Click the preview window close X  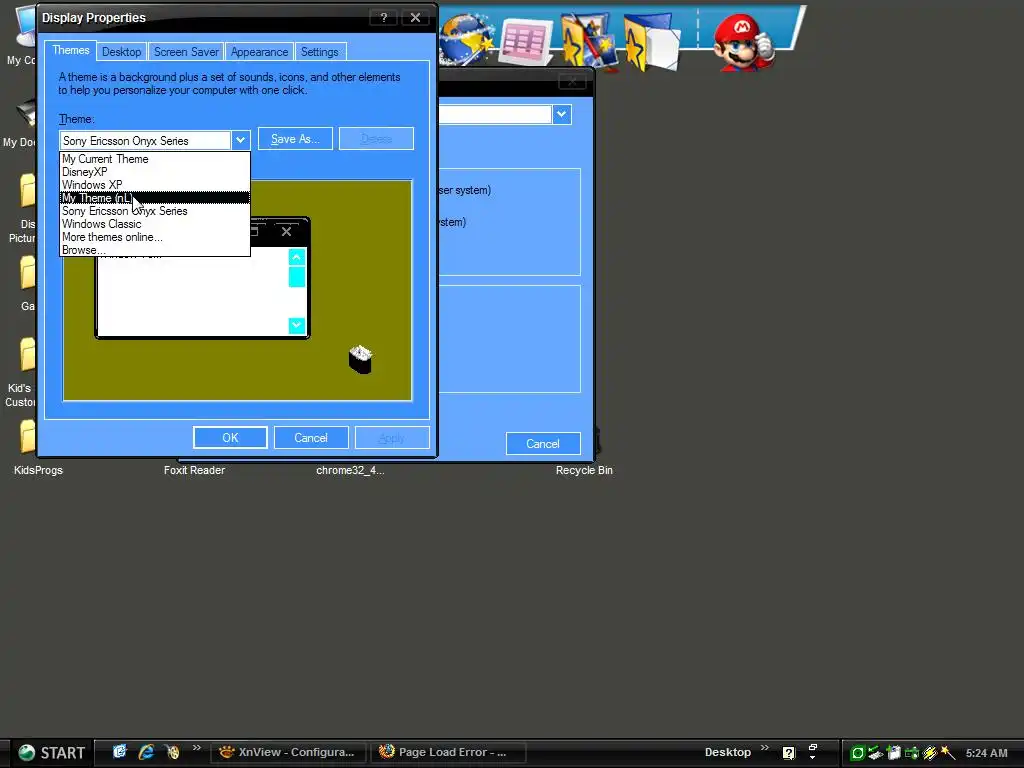[286, 231]
